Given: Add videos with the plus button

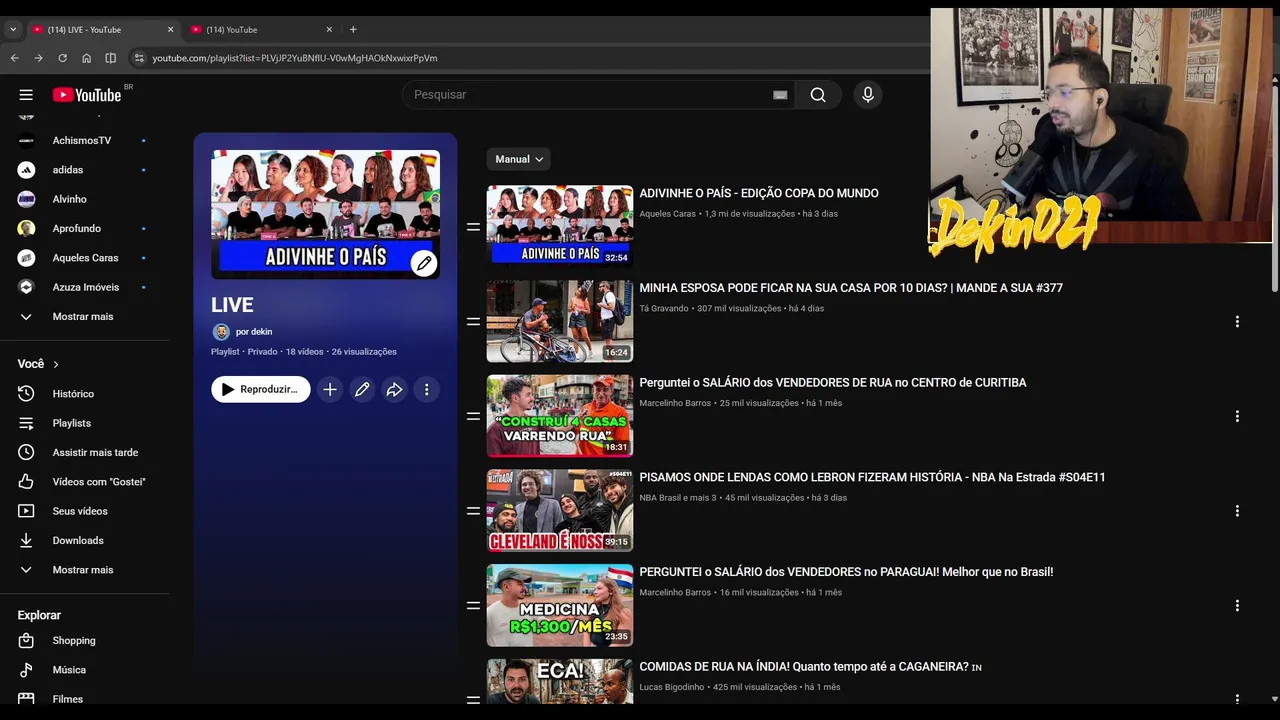Looking at the screenshot, I should tap(330, 390).
